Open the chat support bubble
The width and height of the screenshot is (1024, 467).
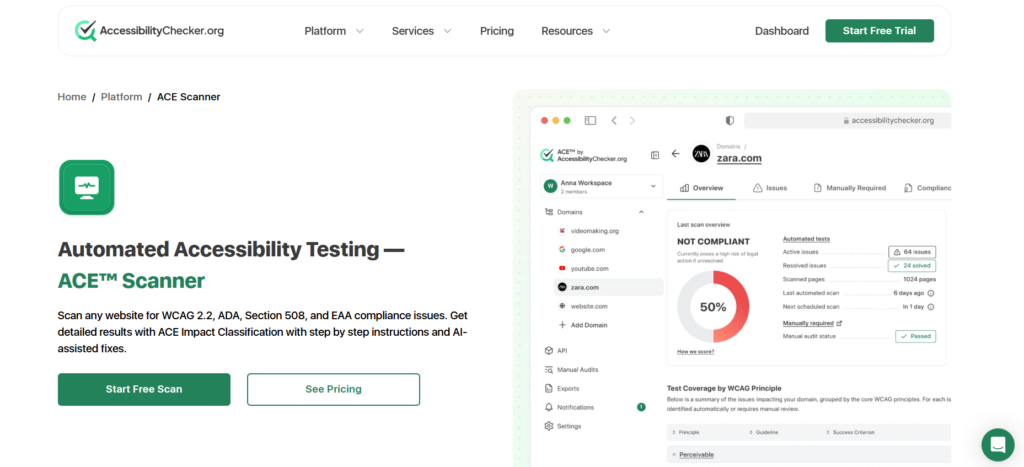coord(997,445)
